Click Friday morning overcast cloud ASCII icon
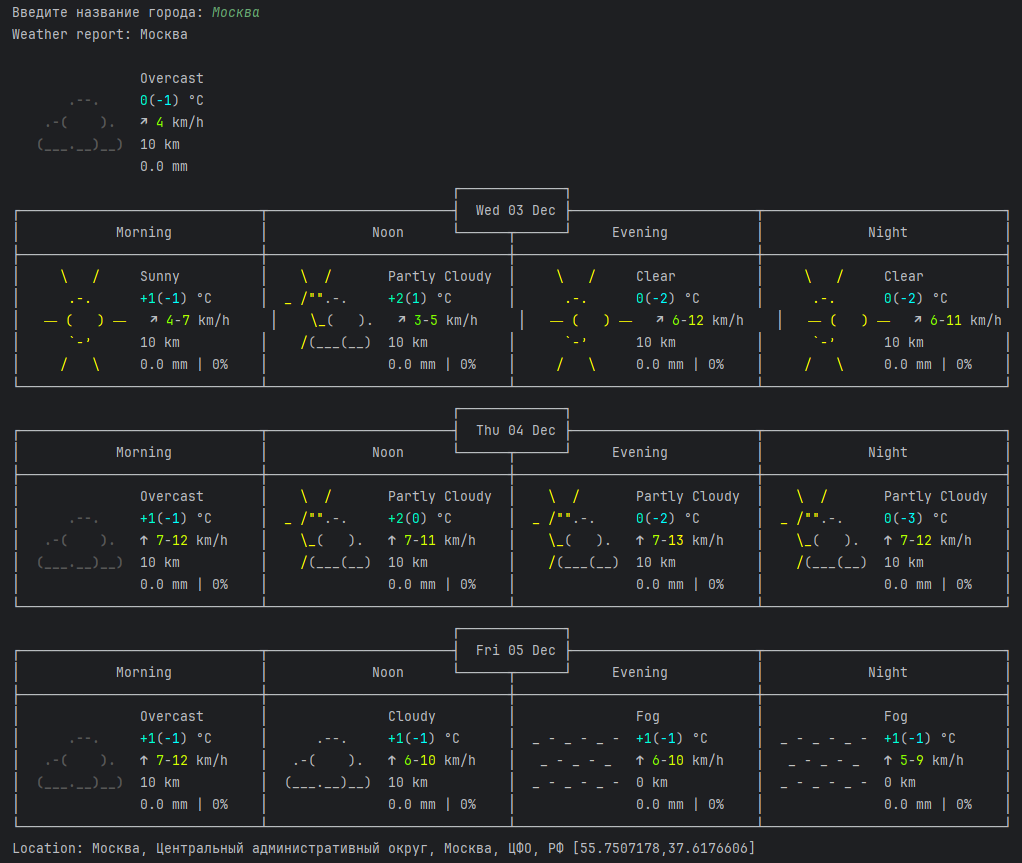The width and height of the screenshot is (1022, 863). [80, 760]
